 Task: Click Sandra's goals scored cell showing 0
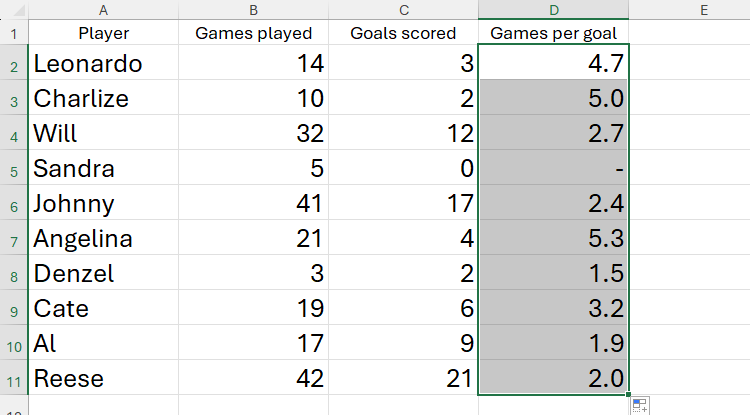pos(403,169)
